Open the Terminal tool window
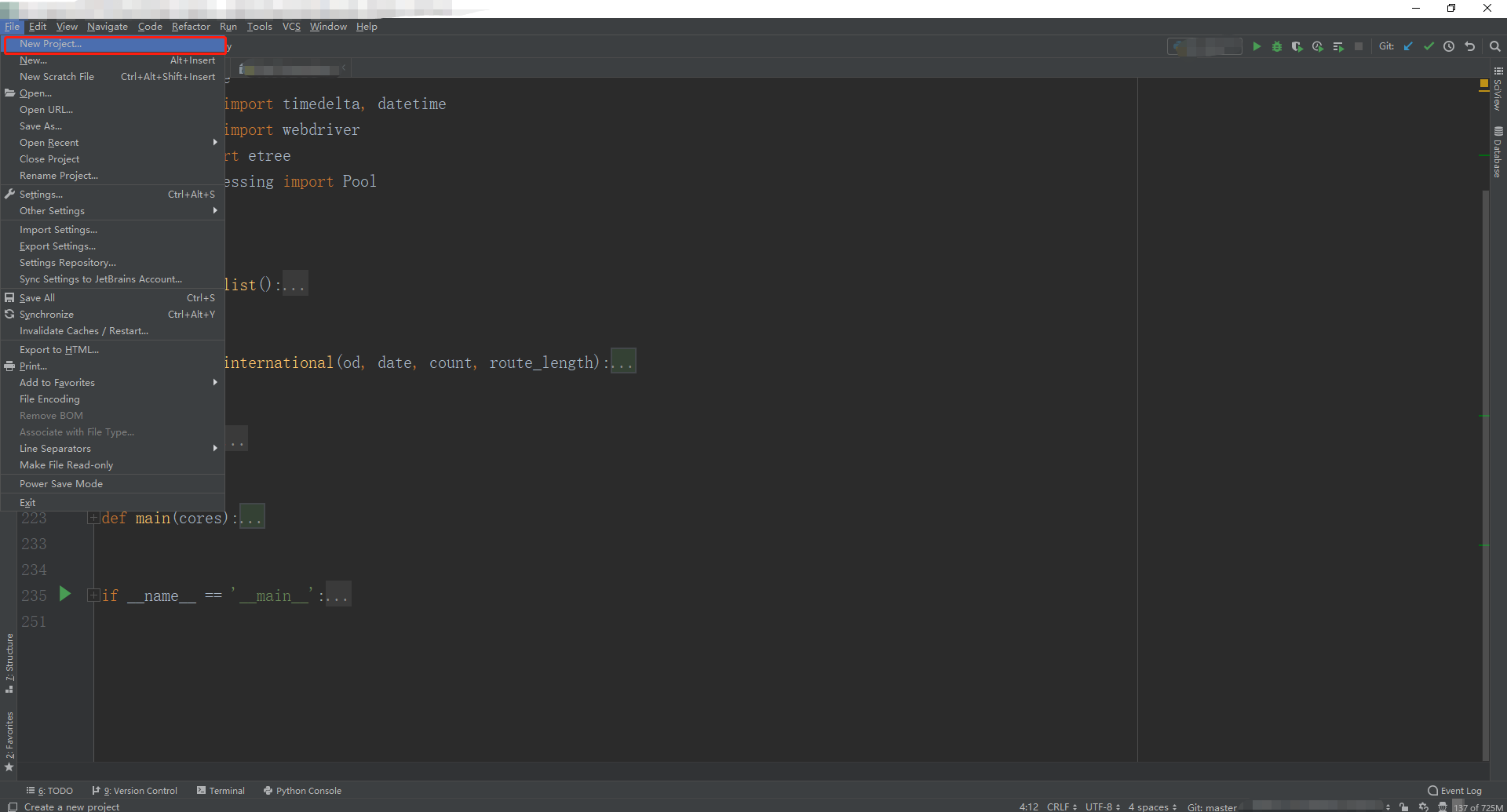Image resolution: width=1507 pixels, height=812 pixels. point(221,791)
